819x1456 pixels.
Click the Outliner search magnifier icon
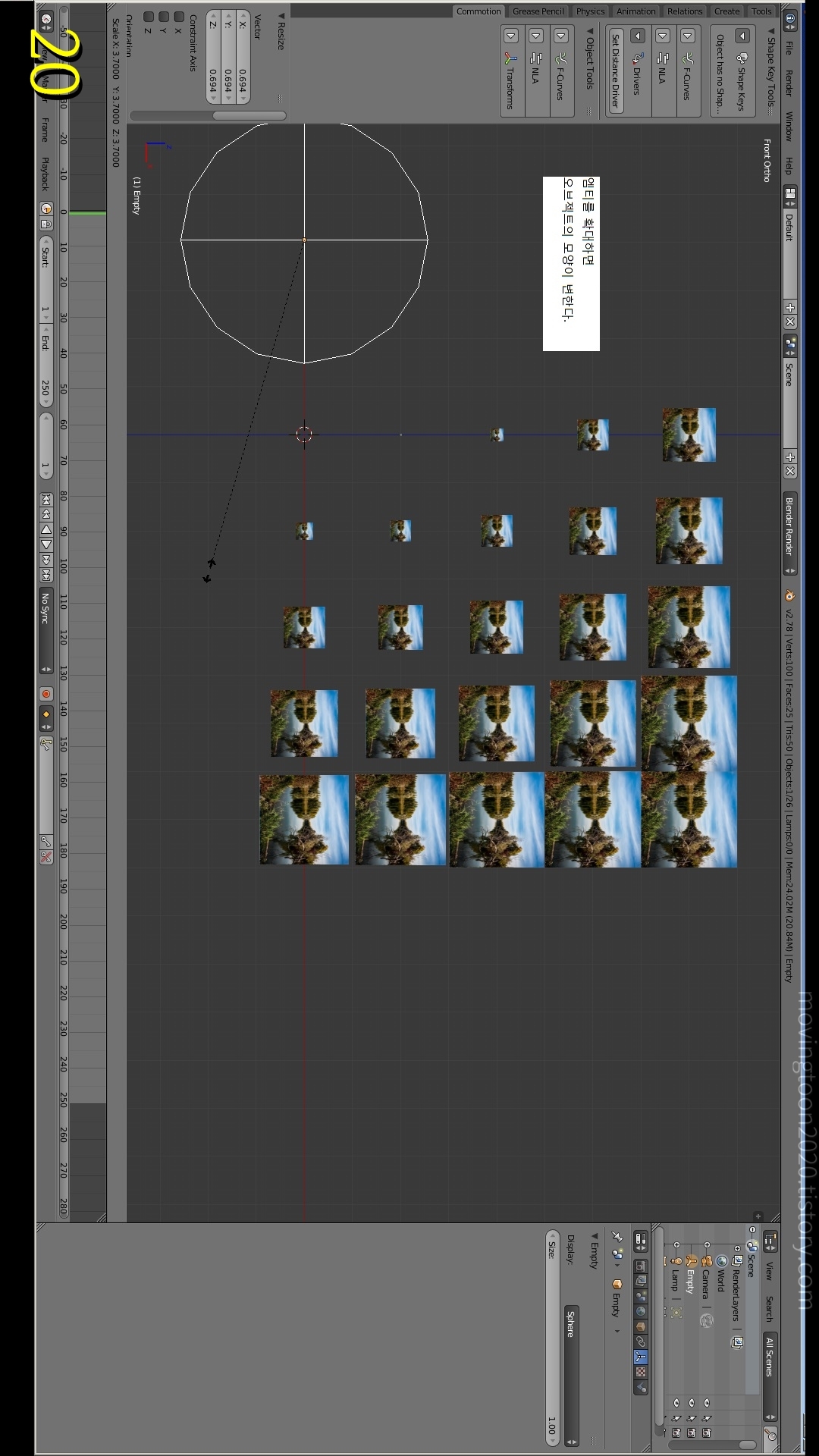pyautogui.click(x=770, y=1435)
